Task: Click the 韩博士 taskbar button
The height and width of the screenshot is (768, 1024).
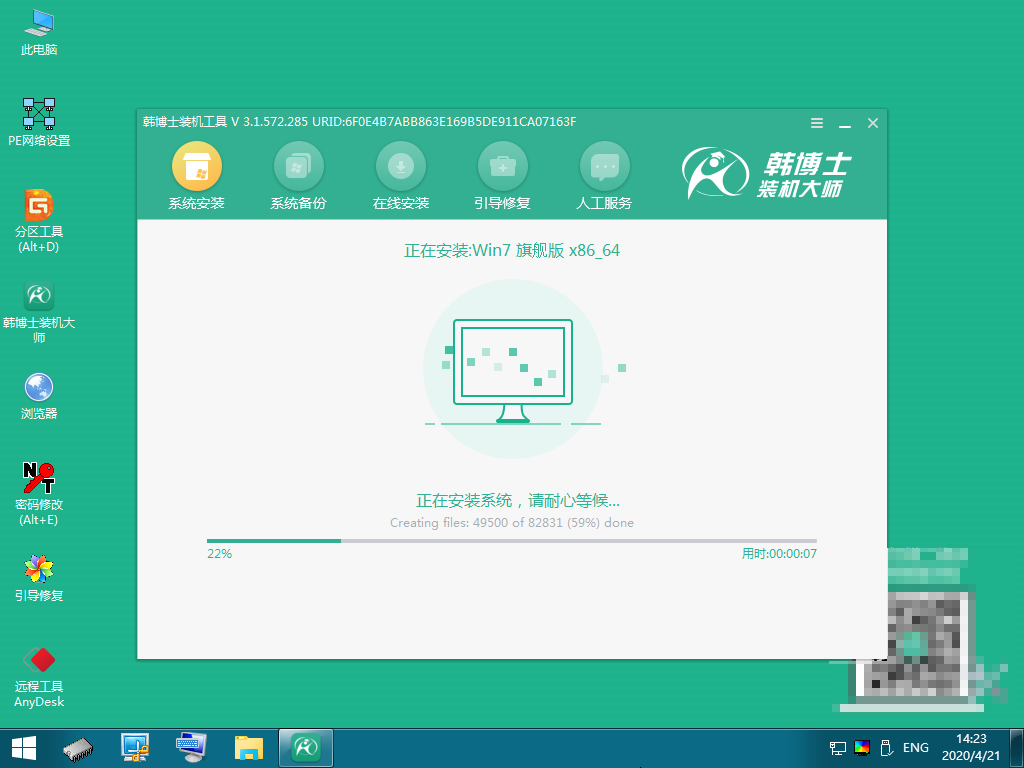Action: (x=306, y=748)
